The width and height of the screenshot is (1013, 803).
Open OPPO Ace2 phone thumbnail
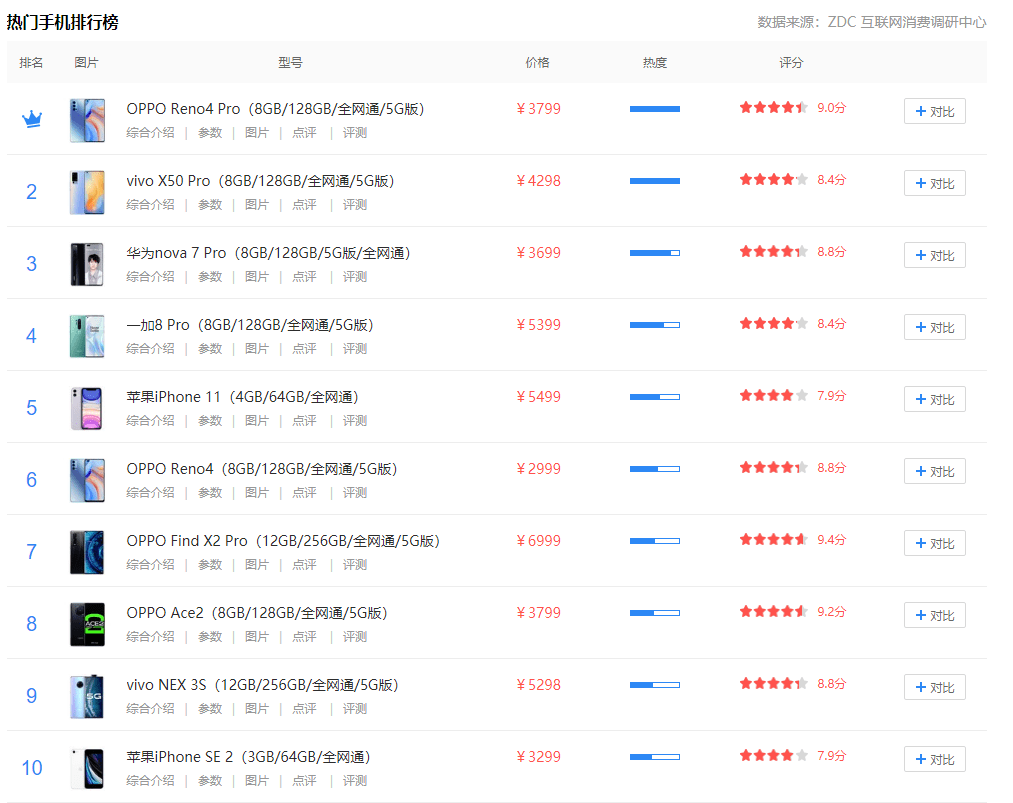(x=87, y=624)
